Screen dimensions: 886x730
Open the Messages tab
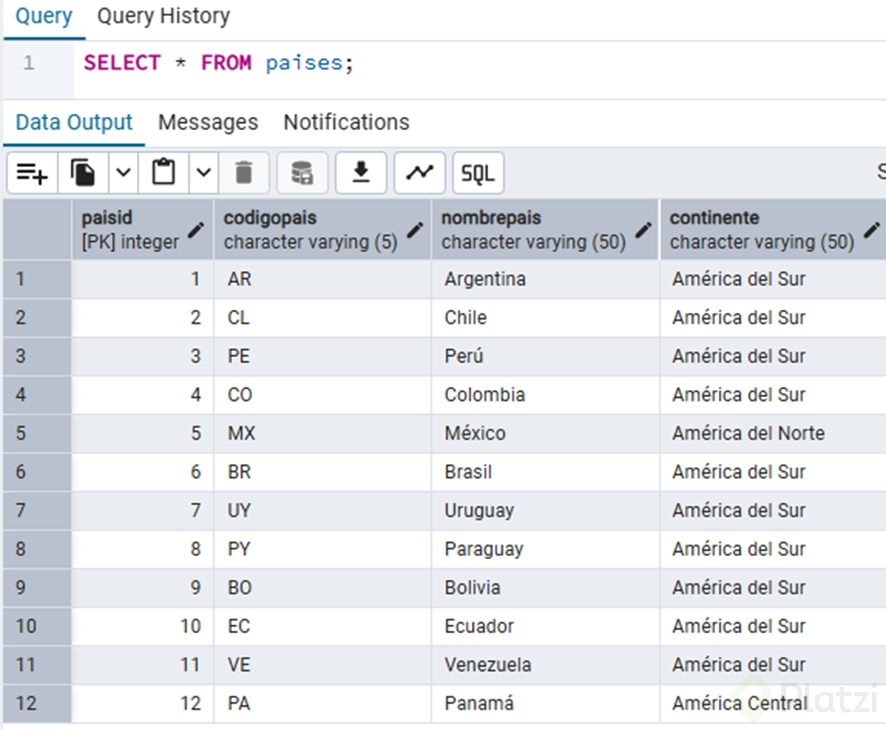point(208,123)
